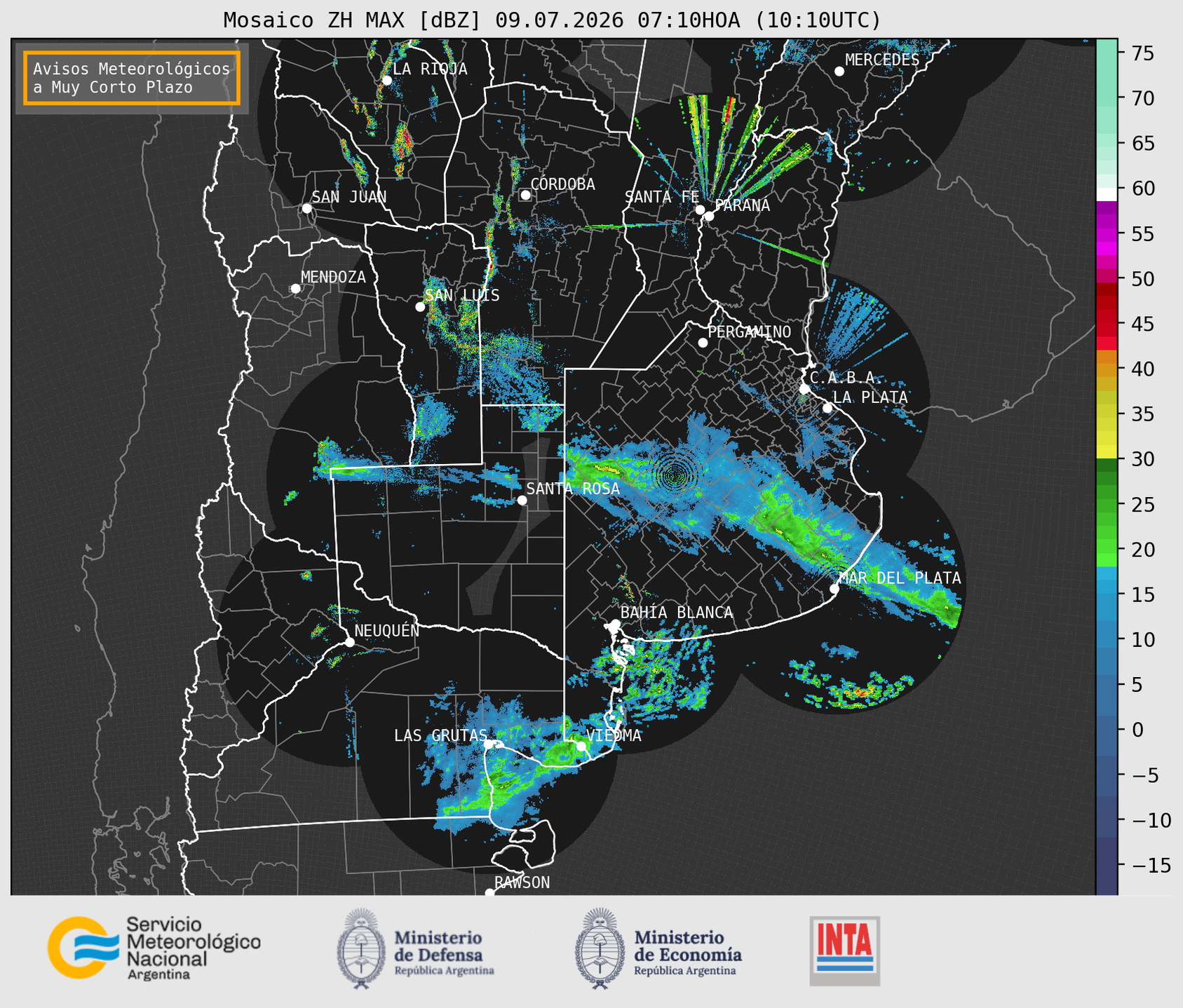Click the Viedma location marker
The height and width of the screenshot is (1008, 1183).
581,746
